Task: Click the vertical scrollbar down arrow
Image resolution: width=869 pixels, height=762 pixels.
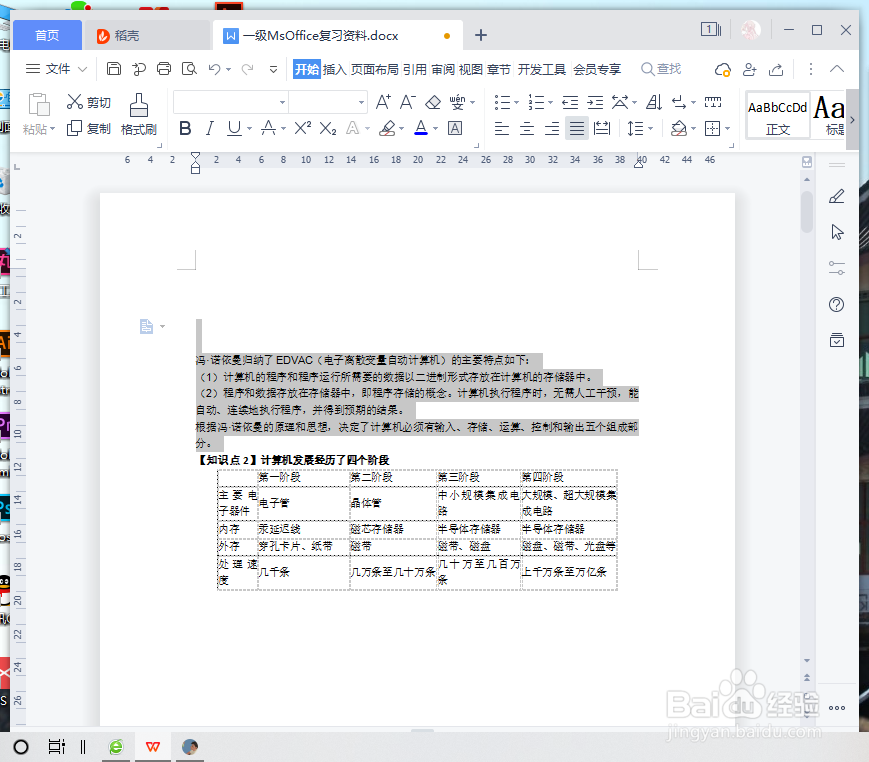Action: pos(807,660)
